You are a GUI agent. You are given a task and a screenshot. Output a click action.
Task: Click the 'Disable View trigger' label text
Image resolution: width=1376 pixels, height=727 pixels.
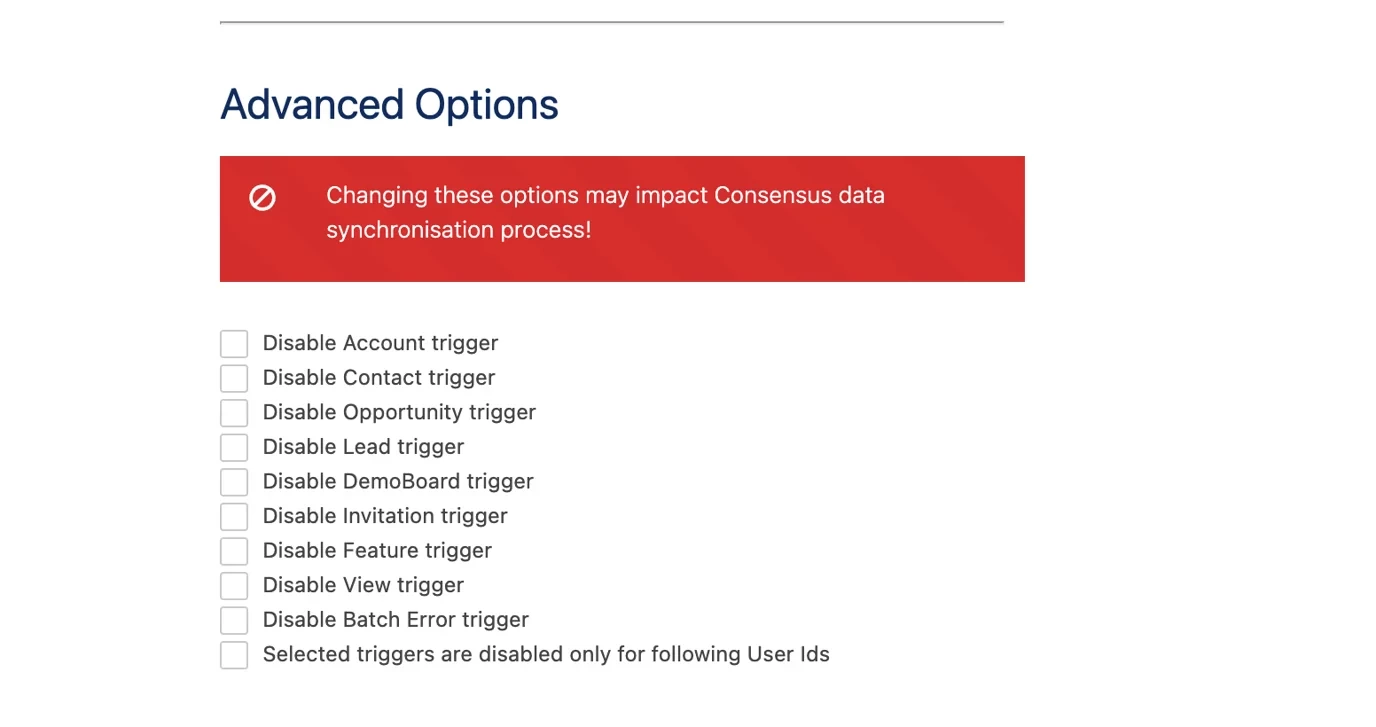(x=363, y=585)
